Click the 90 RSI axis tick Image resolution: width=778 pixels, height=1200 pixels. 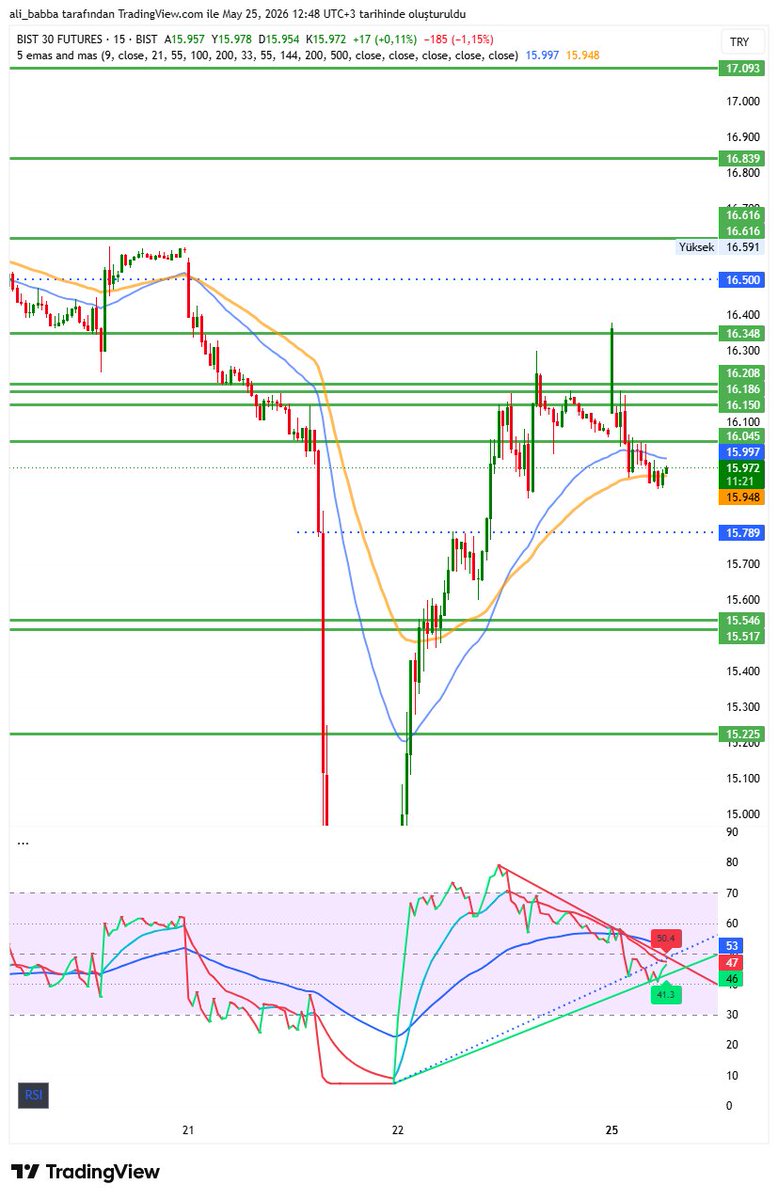pyautogui.click(x=732, y=831)
